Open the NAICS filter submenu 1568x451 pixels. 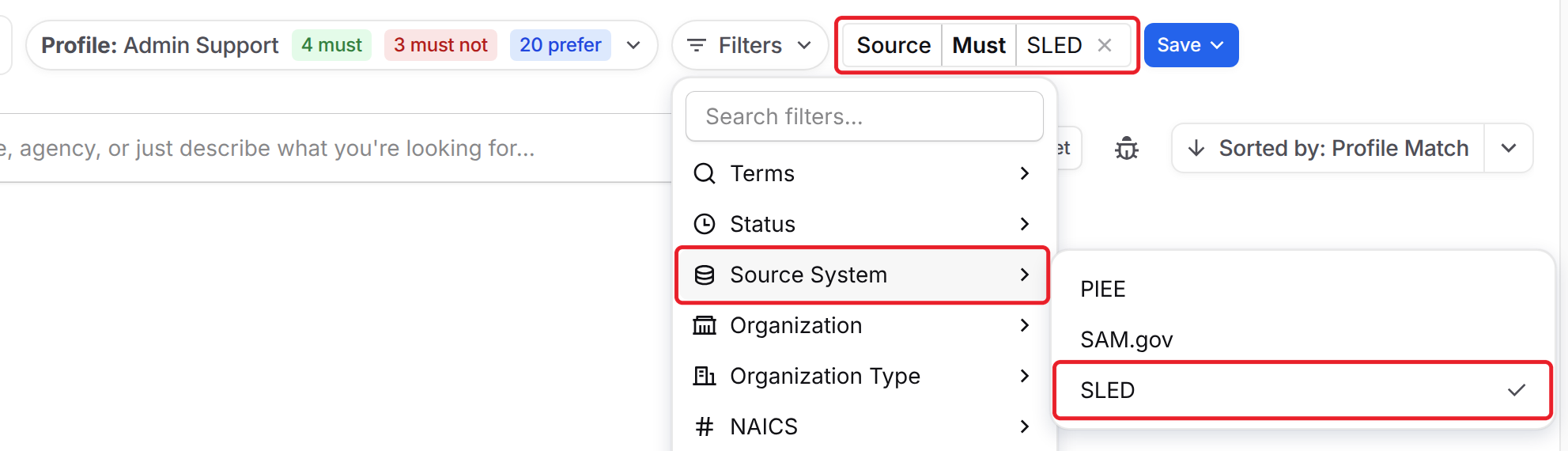pyautogui.click(x=863, y=426)
